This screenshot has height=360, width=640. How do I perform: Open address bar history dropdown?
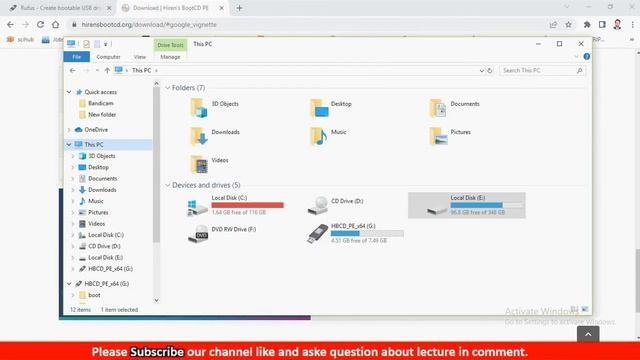coord(482,71)
